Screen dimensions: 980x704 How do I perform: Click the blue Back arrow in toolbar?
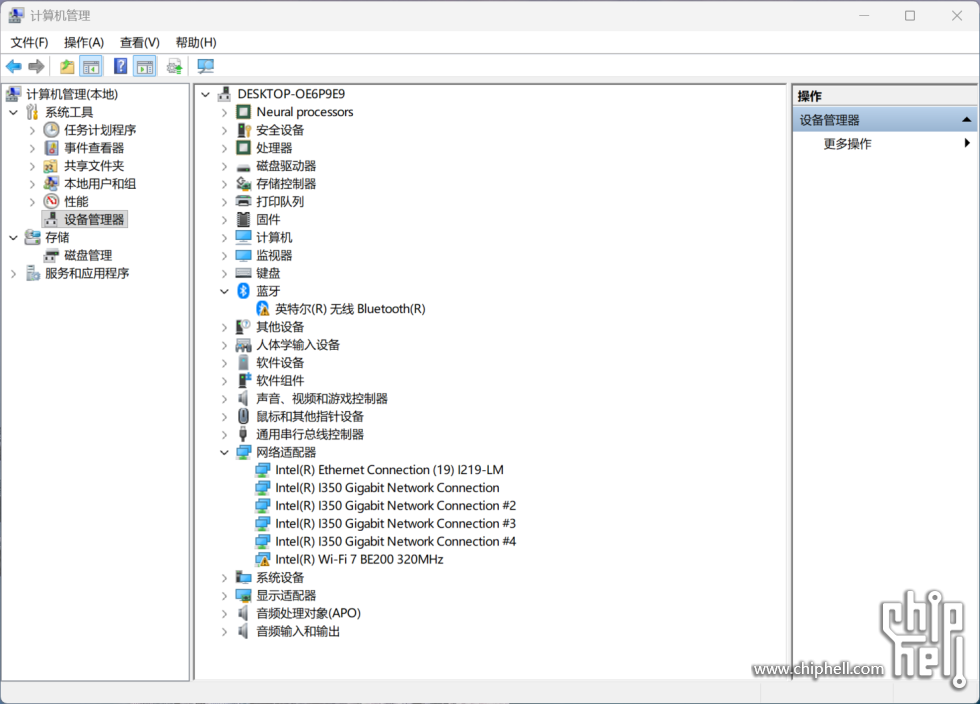pos(13,67)
